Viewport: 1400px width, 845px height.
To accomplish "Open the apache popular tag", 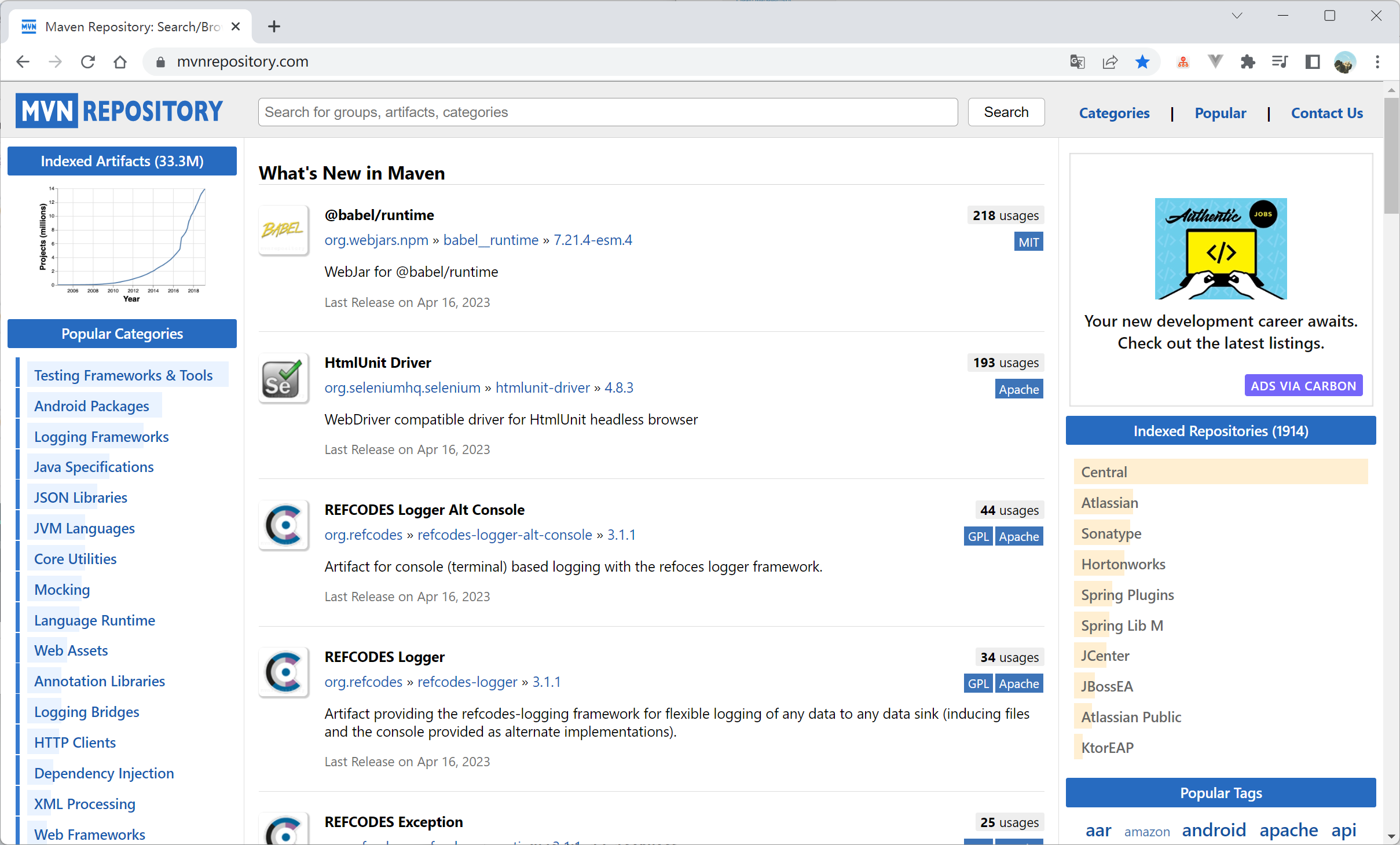I will point(1288,830).
